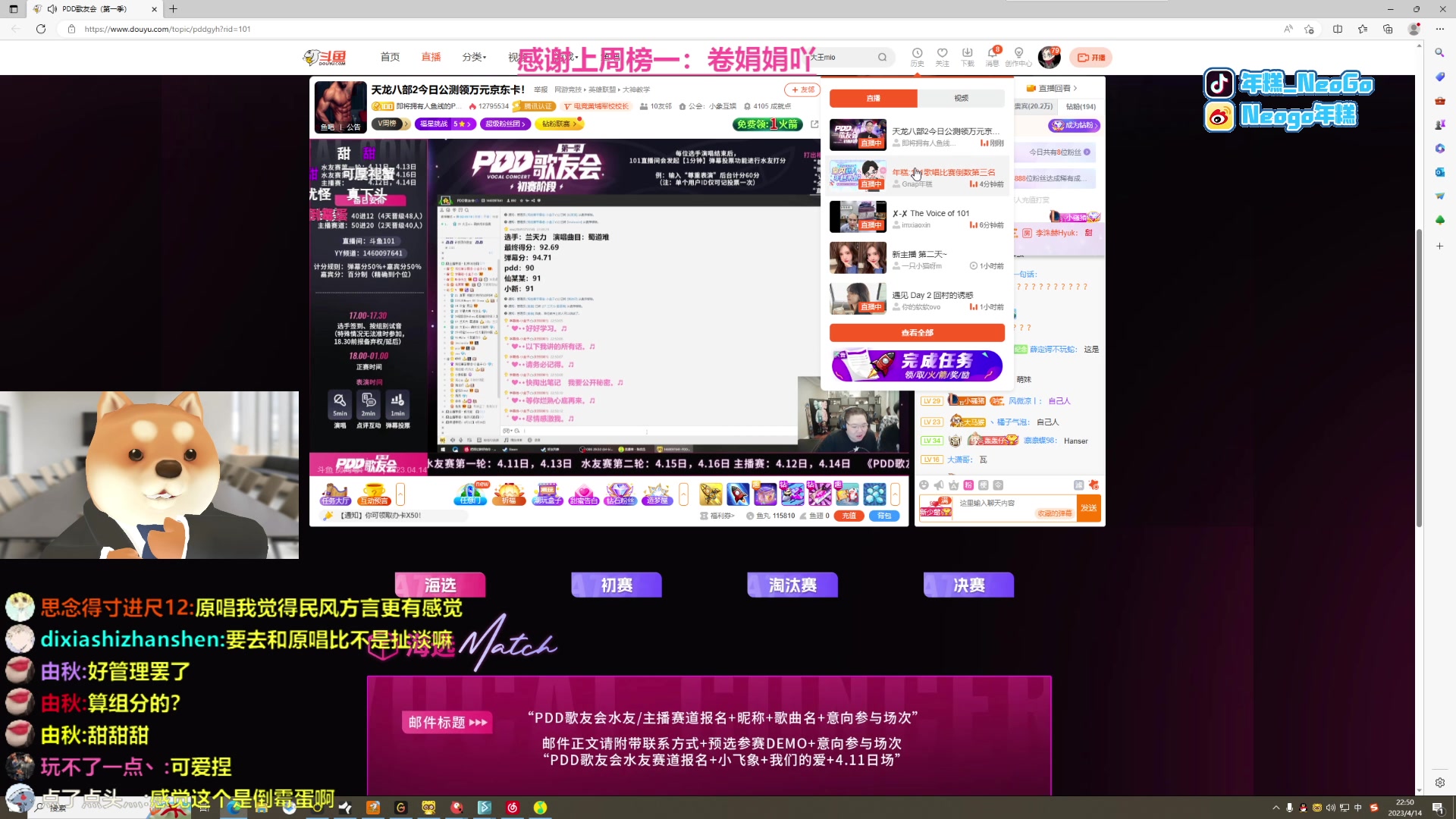Open the 任务大厅 task hall icon
The height and width of the screenshot is (819, 1456).
click(335, 494)
